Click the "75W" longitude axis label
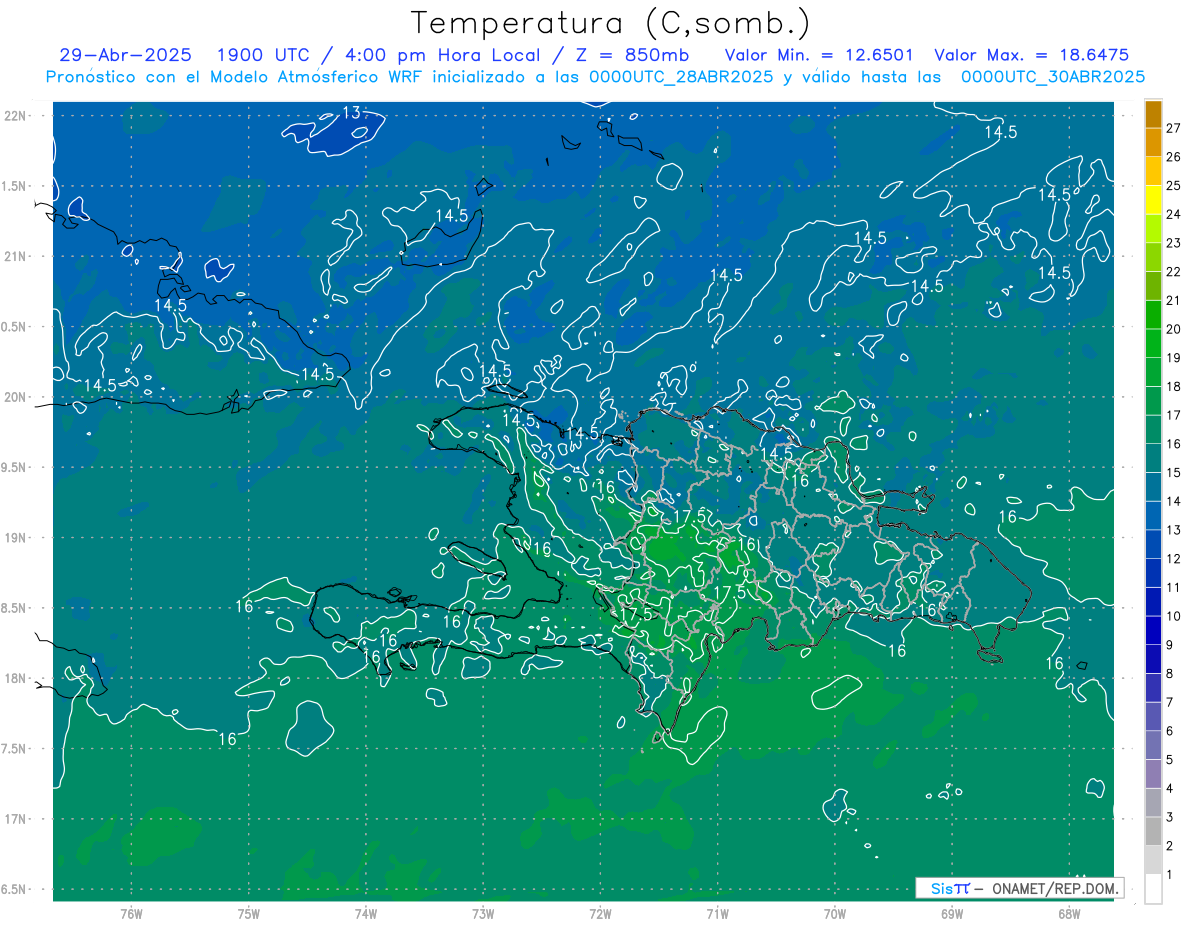 coord(249,914)
